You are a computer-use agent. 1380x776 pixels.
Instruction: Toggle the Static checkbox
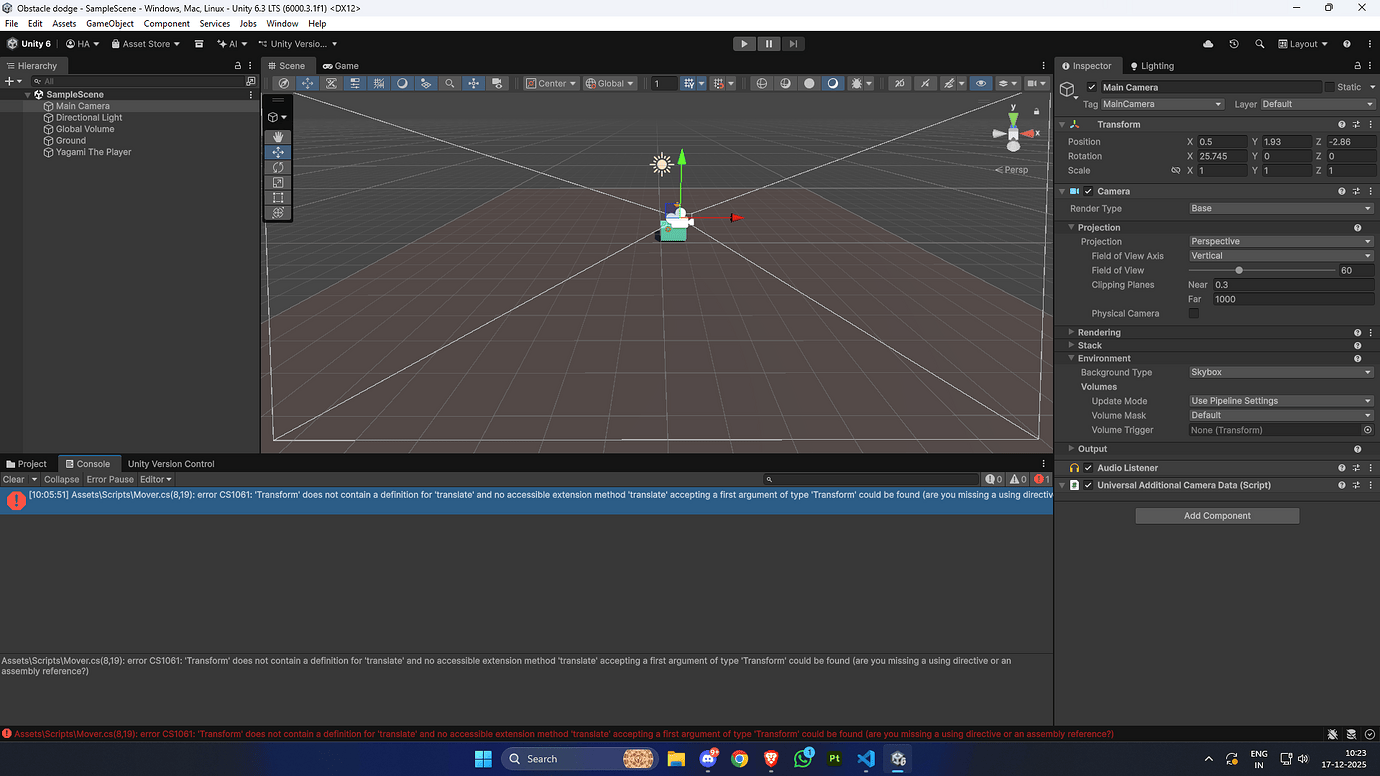coord(1329,87)
